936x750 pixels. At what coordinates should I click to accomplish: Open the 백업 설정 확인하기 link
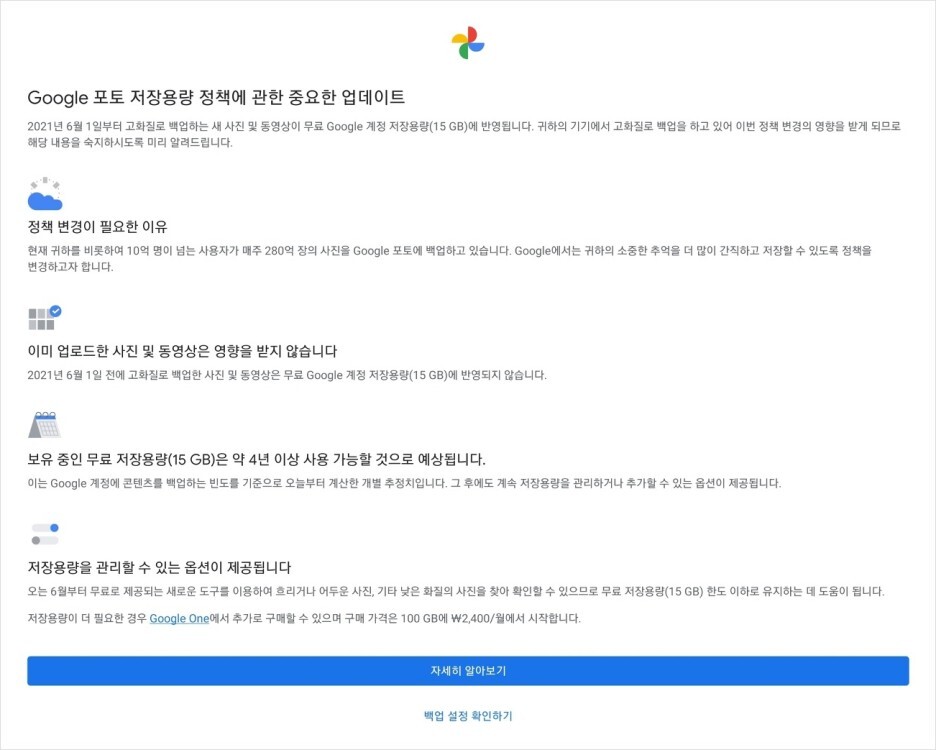468,715
